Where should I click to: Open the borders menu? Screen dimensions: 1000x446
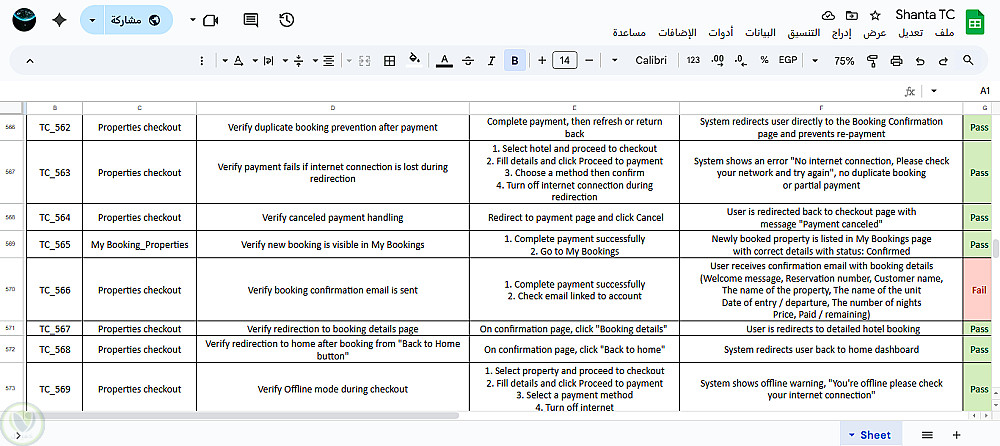click(389, 61)
